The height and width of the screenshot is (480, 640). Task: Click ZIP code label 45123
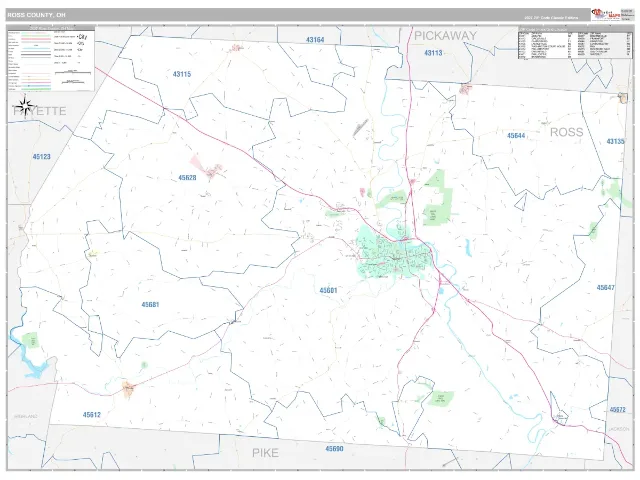coord(42,156)
